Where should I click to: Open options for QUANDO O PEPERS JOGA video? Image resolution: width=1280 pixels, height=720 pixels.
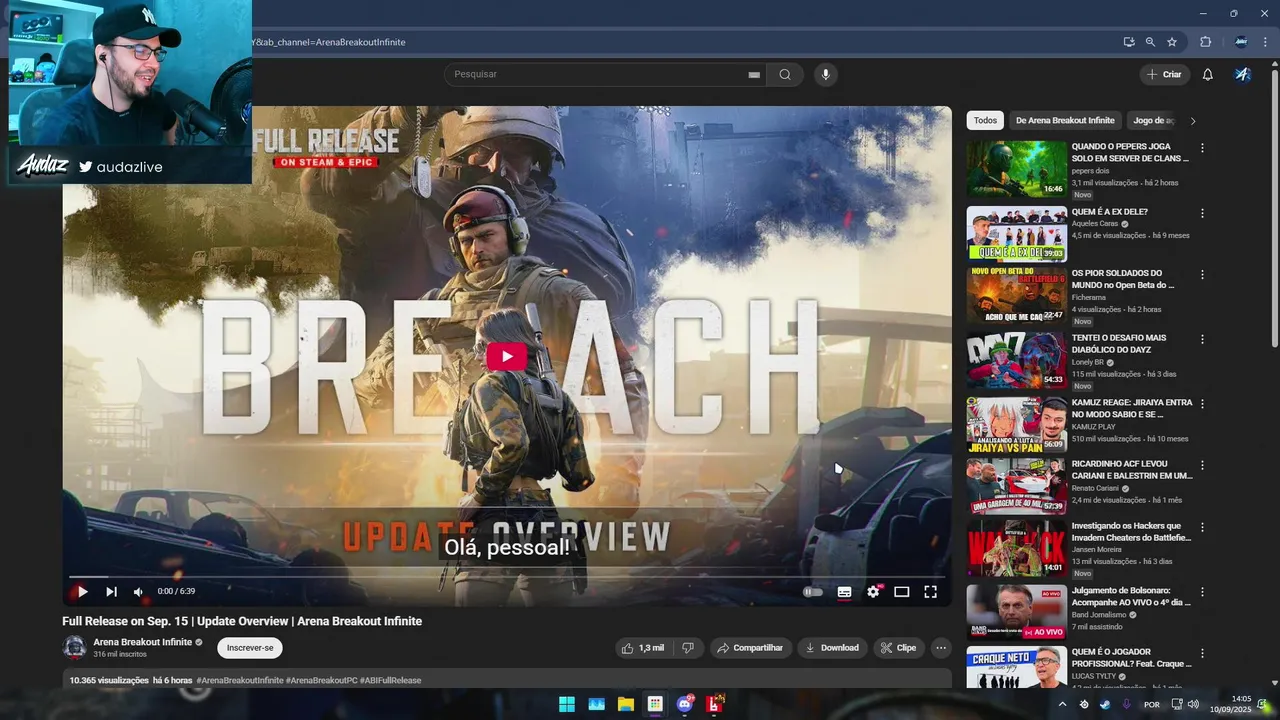[x=1202, y=148]
